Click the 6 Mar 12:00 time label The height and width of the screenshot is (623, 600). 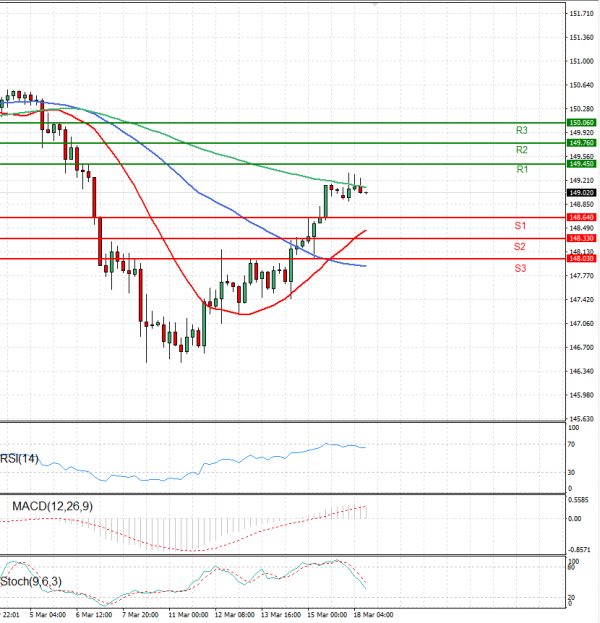(94, 615)
